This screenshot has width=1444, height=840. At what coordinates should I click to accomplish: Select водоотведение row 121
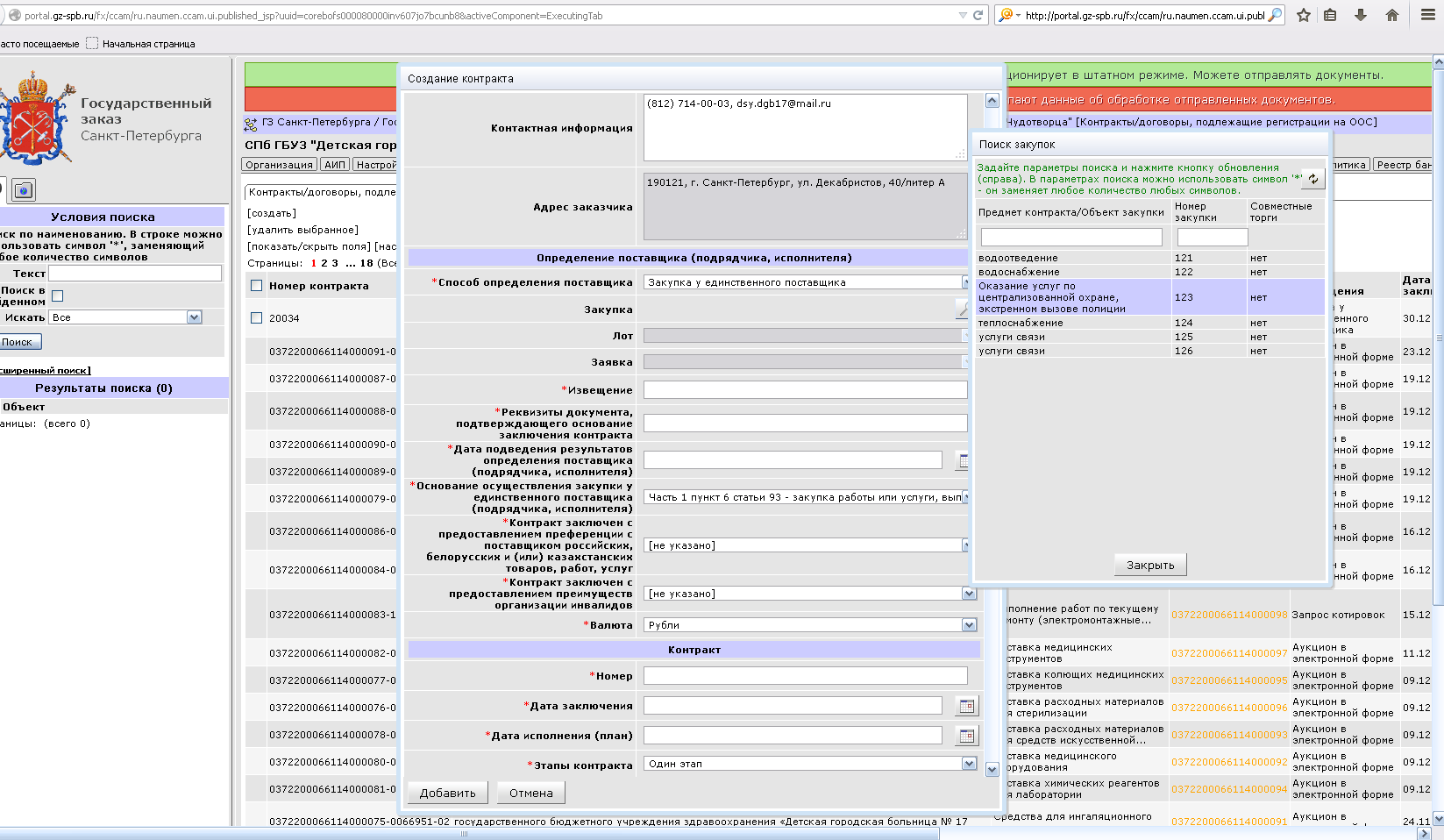tap(1149, 258)
